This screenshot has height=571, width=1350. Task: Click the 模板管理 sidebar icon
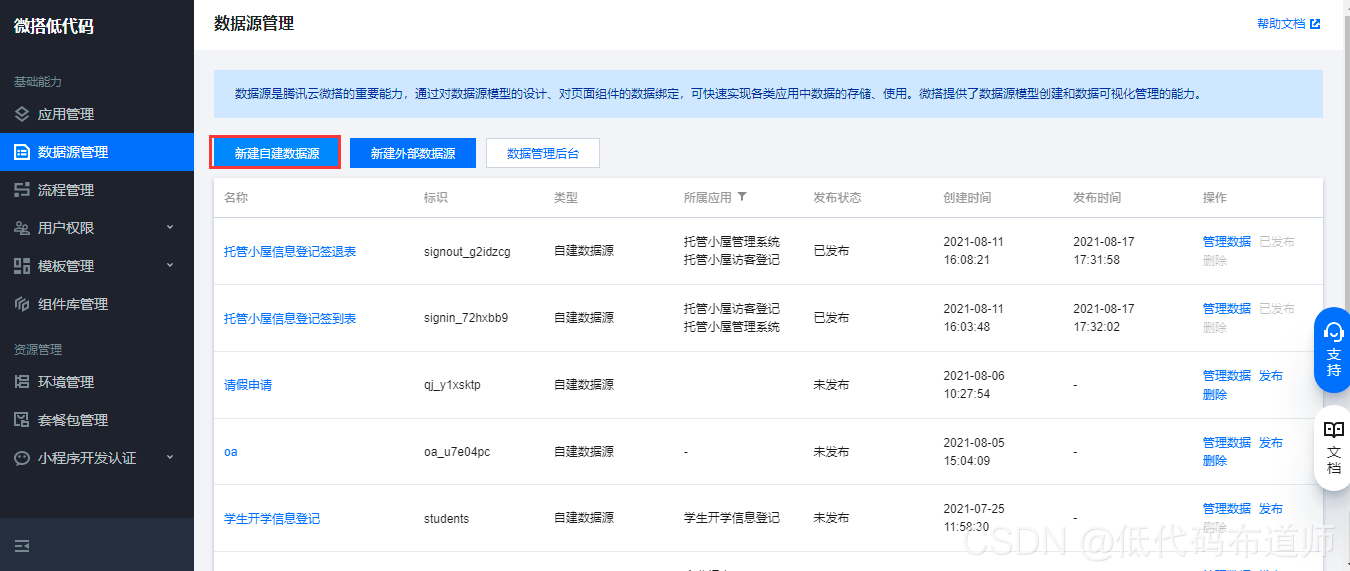click(22, 266)
